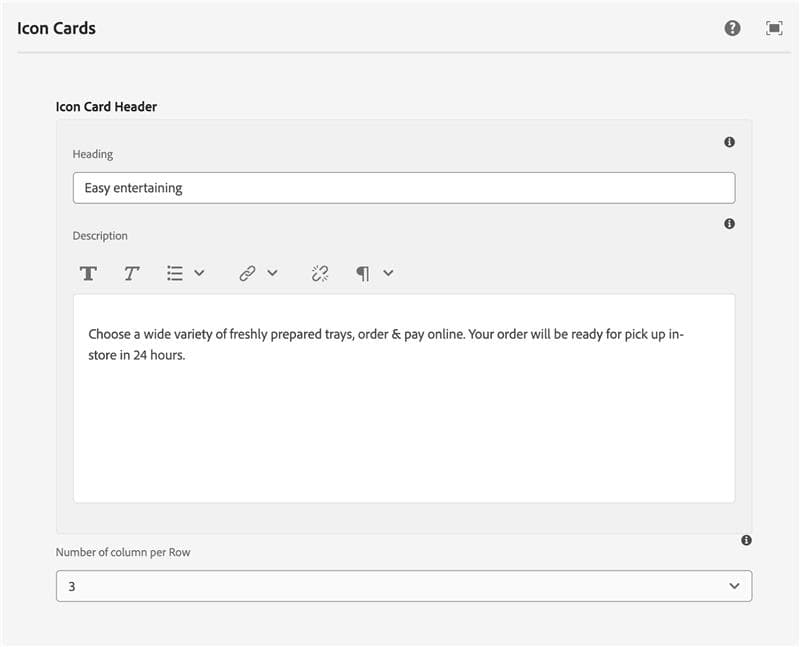This screenshot has height=647, width=800.
Task: Expand the hyperlink options chevron
Action: pos(272,273)
